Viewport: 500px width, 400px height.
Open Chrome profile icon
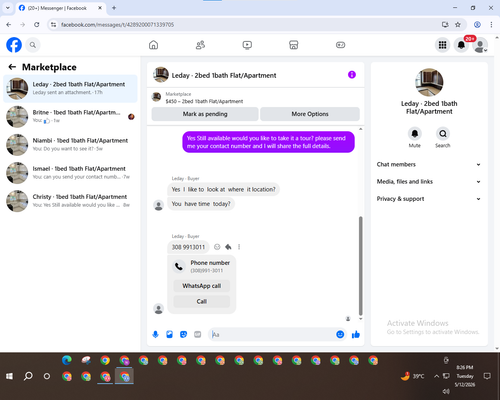[x=477, y=25]
